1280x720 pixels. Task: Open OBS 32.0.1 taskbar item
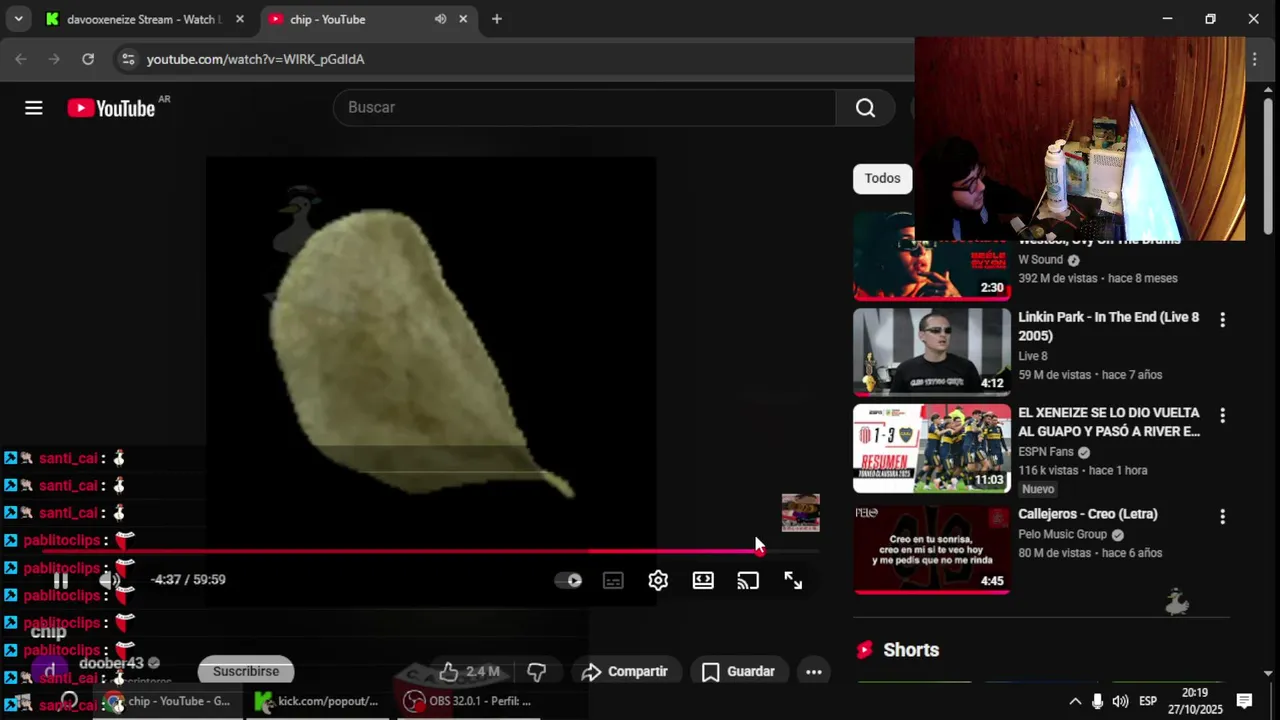pos(467,701)
